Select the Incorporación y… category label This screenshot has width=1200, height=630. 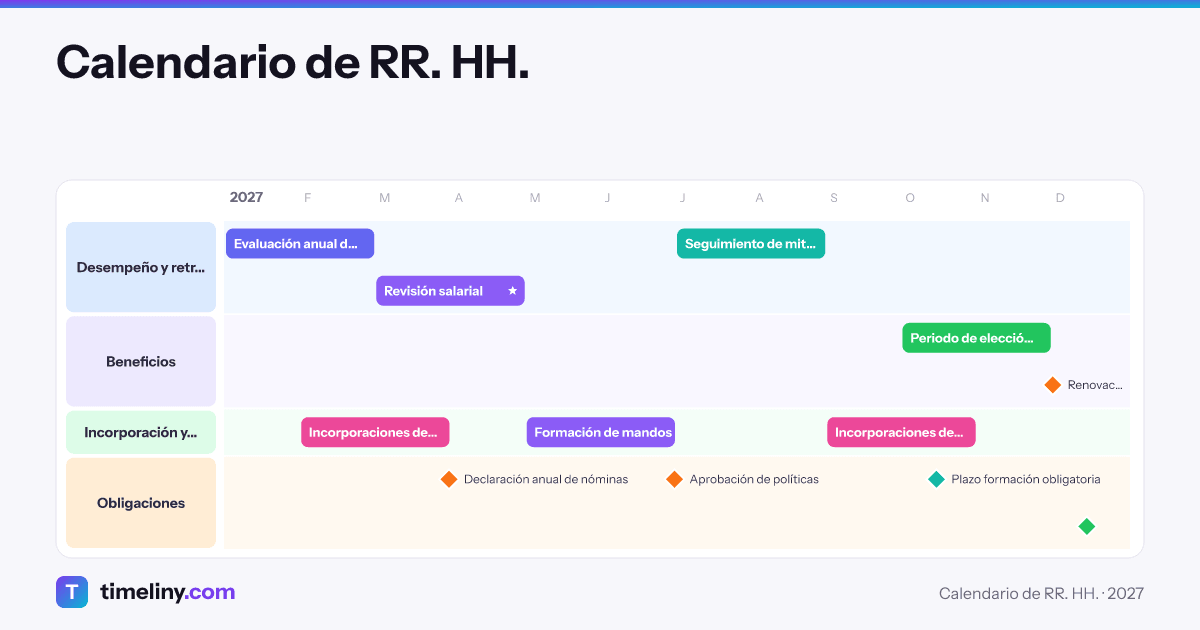point(141,432)
